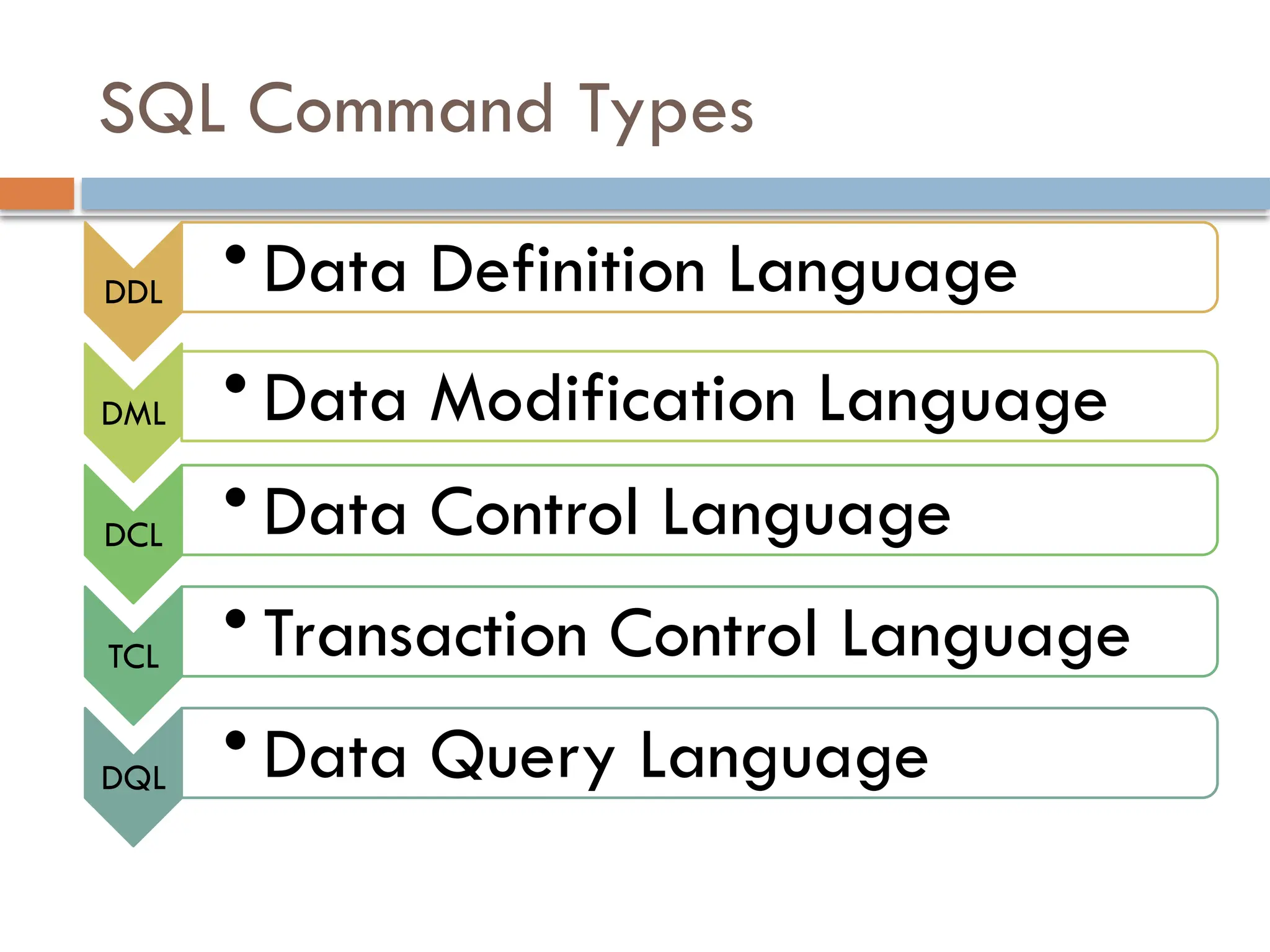The width and height of the screenshot is (1270, 952).
Task: Select the SQL Command Types title
Action: 427,110
